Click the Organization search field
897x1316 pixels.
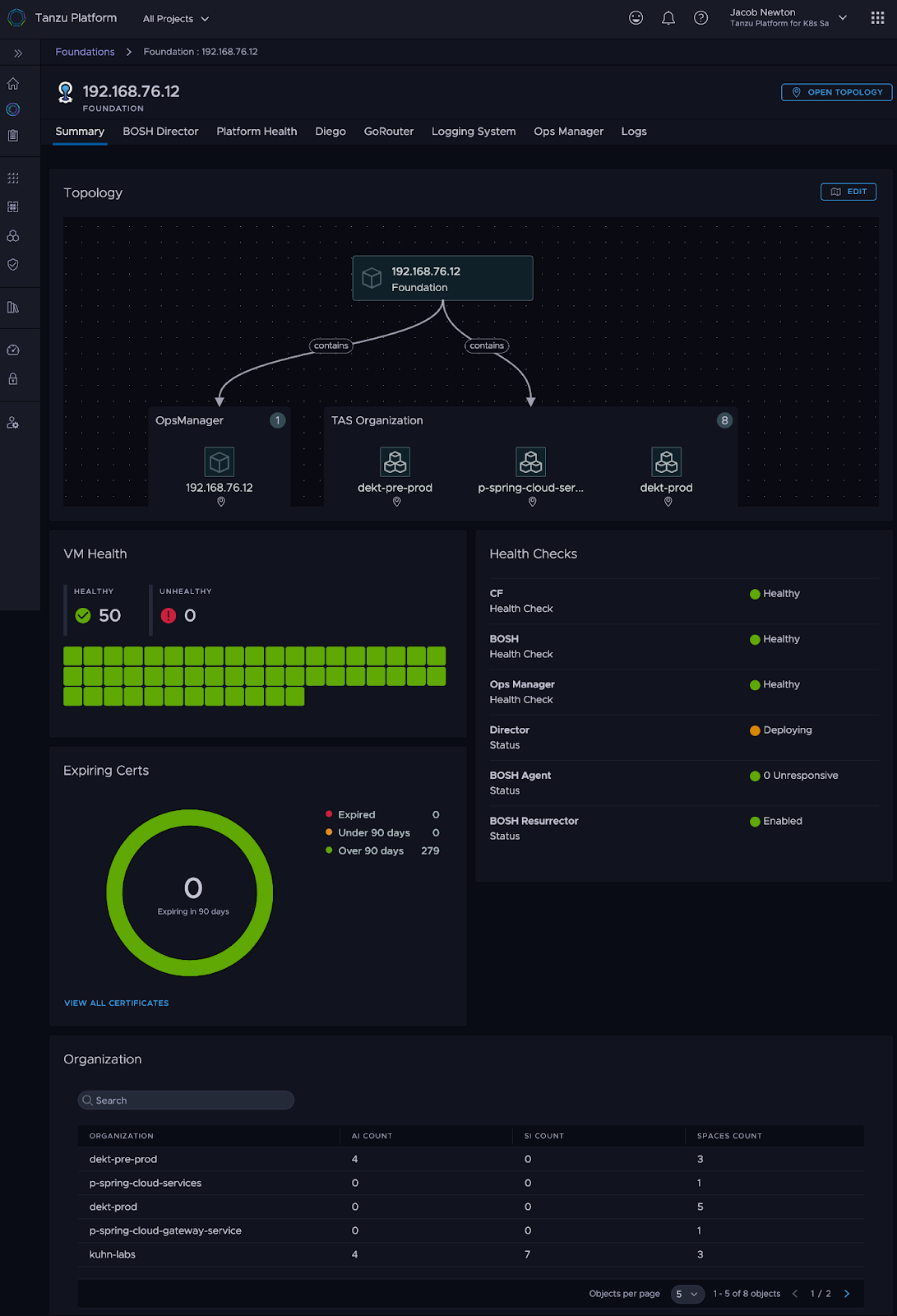pyautogui.click(x=186, y=1101)
